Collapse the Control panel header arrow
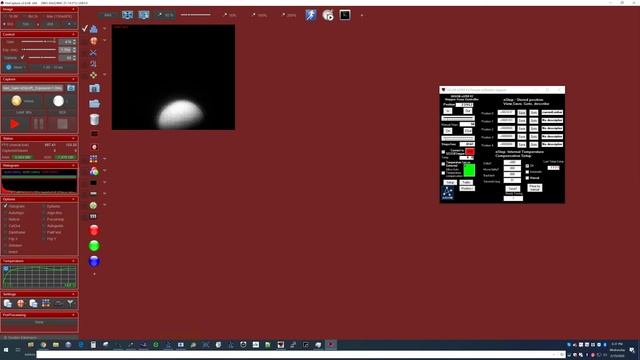Image resolution: width=640 pixels, height=360 pixels. 73,34
